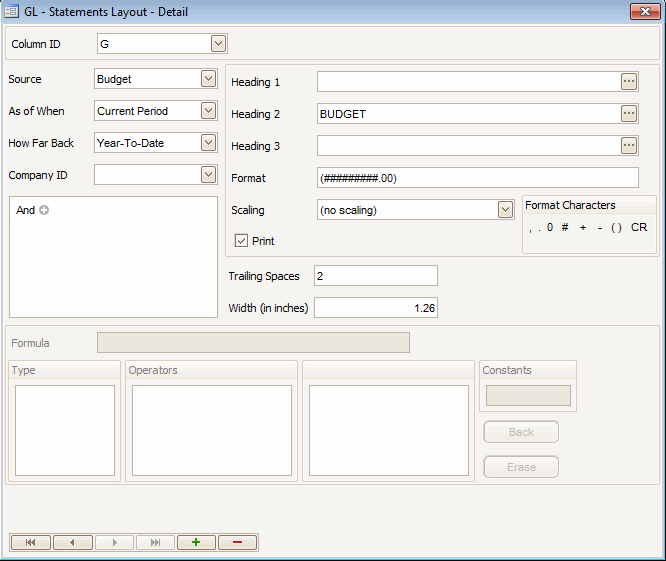Open Heading 3 ellipsis button
666x561 pixels.
pyautogui.click(x=629, y=146)
